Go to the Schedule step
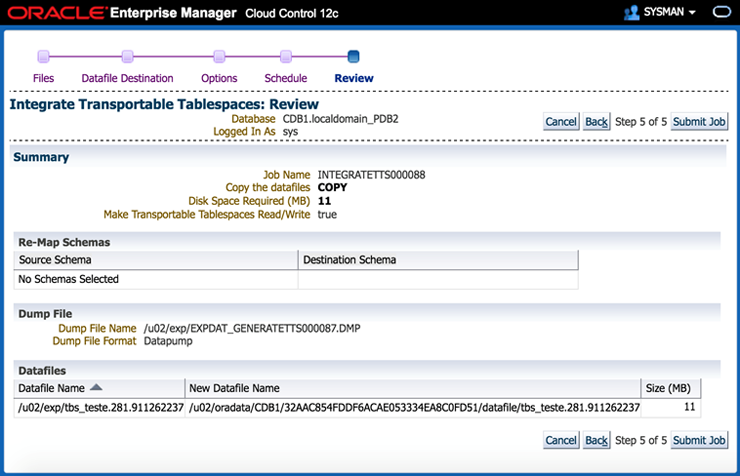 [x=286, y=78]
